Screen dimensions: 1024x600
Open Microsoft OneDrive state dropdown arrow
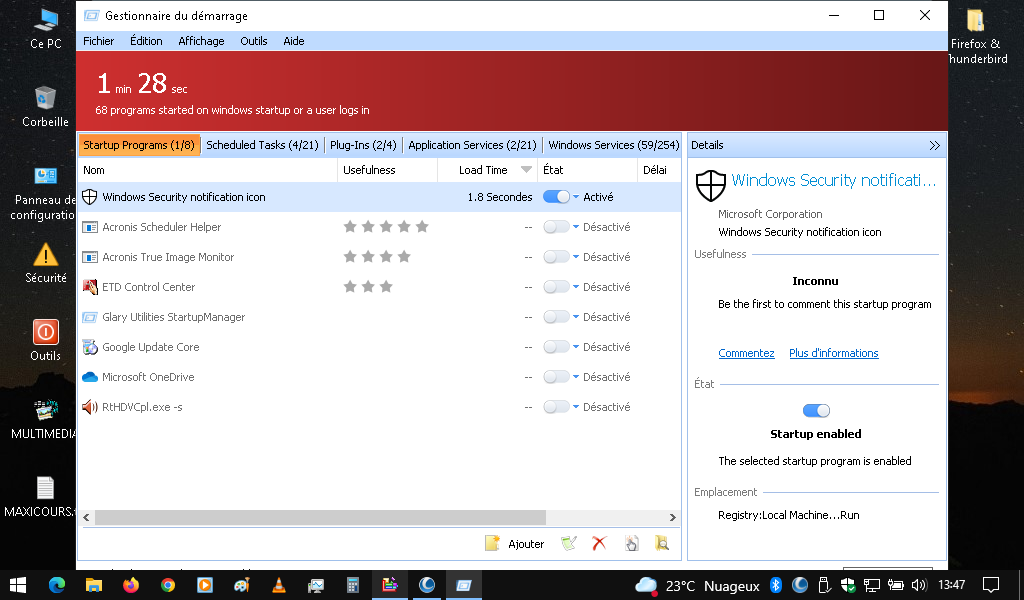pyautogui.click(x=576, y=377)
